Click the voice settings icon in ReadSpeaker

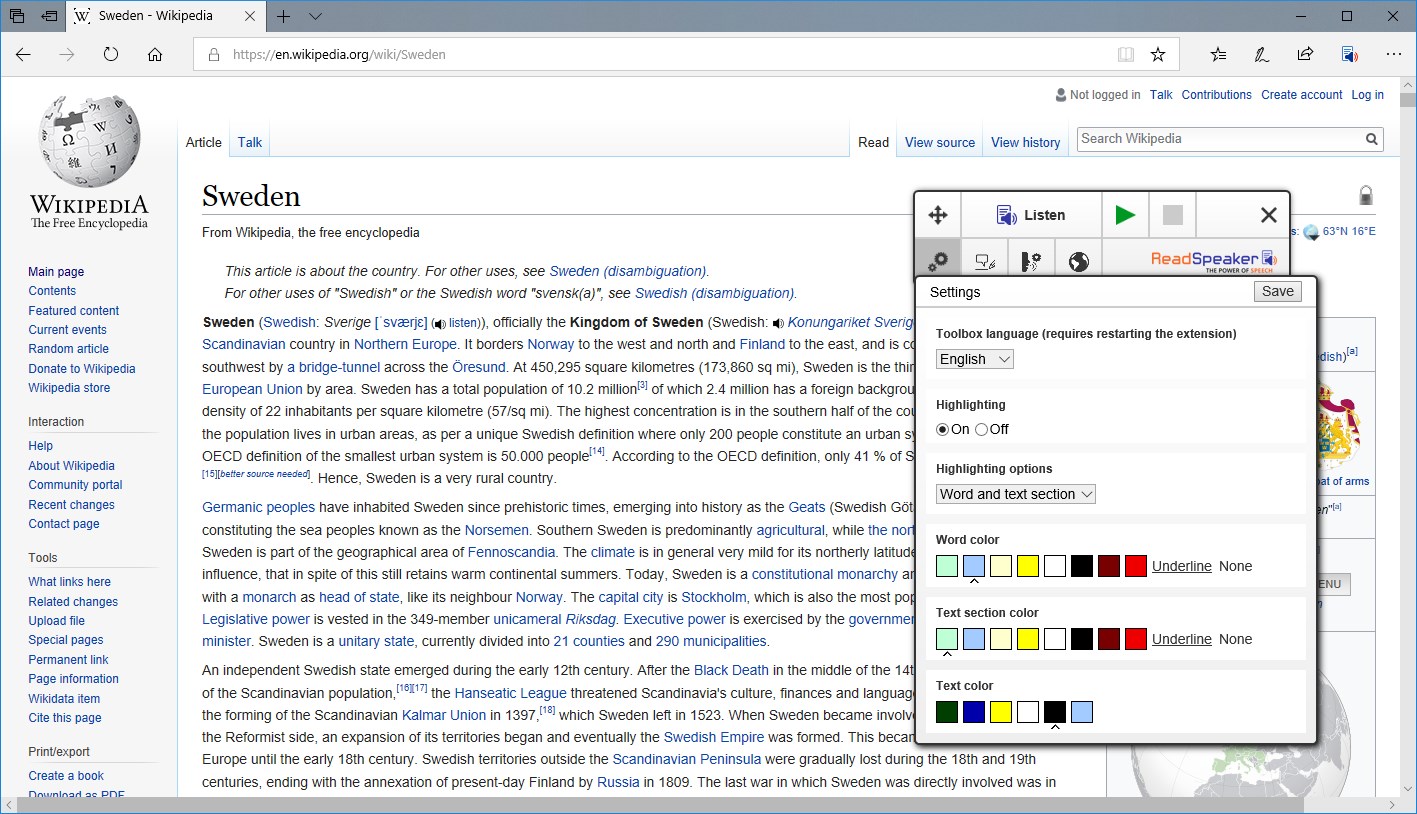click(1031, 262)
